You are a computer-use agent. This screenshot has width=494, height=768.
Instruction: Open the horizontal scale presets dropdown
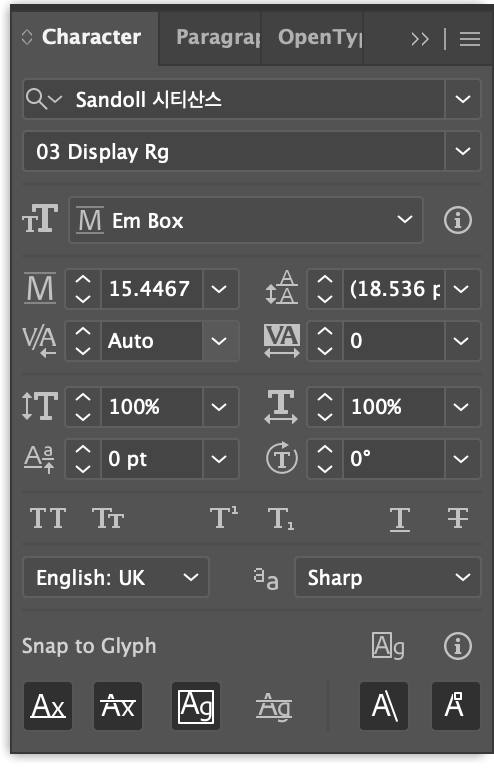[462, 407]
